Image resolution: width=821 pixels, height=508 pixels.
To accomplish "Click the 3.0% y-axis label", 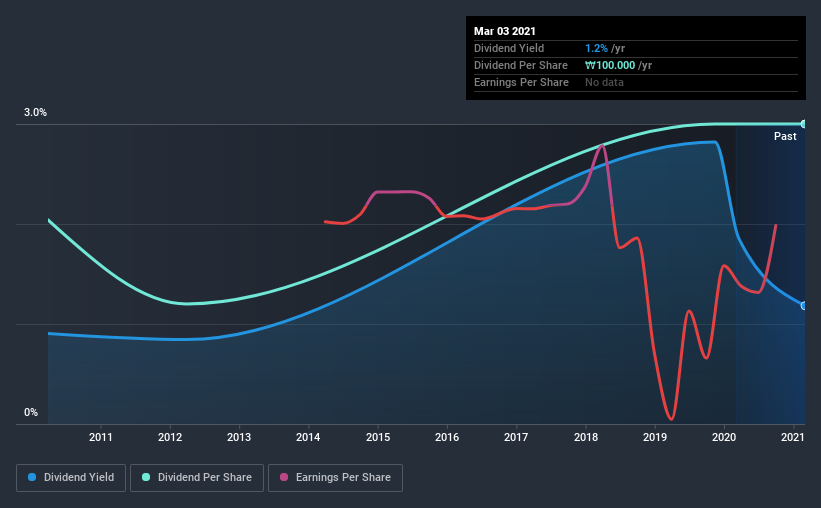I will 35,113.
